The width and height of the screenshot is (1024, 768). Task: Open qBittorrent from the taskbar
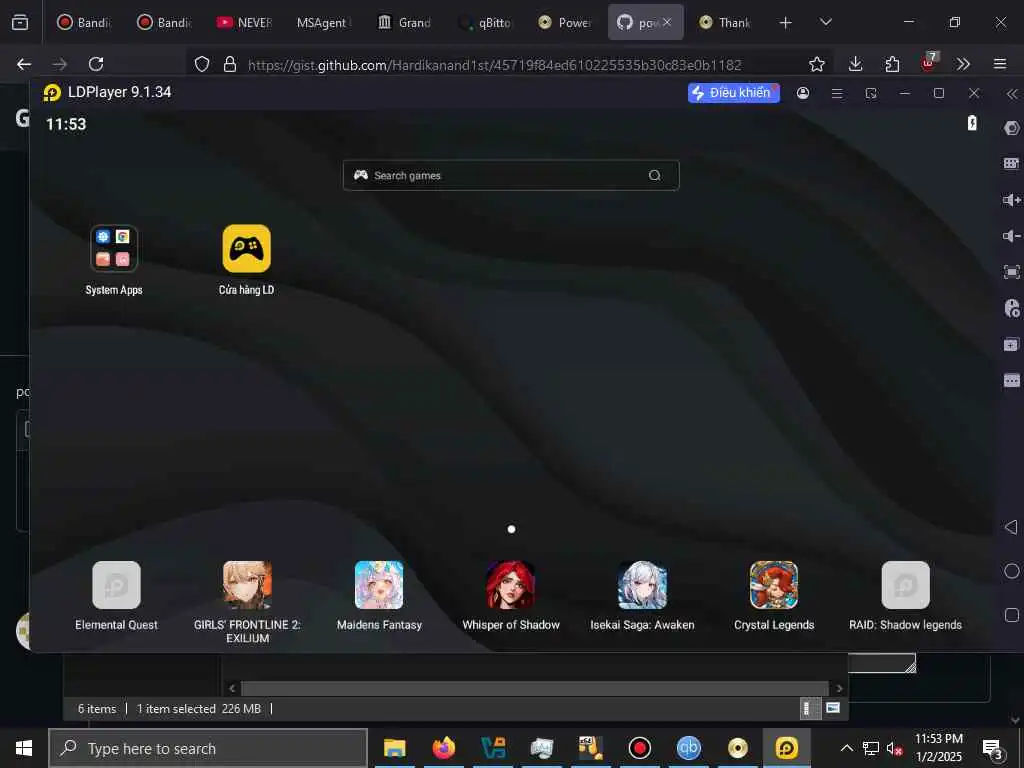688,748
